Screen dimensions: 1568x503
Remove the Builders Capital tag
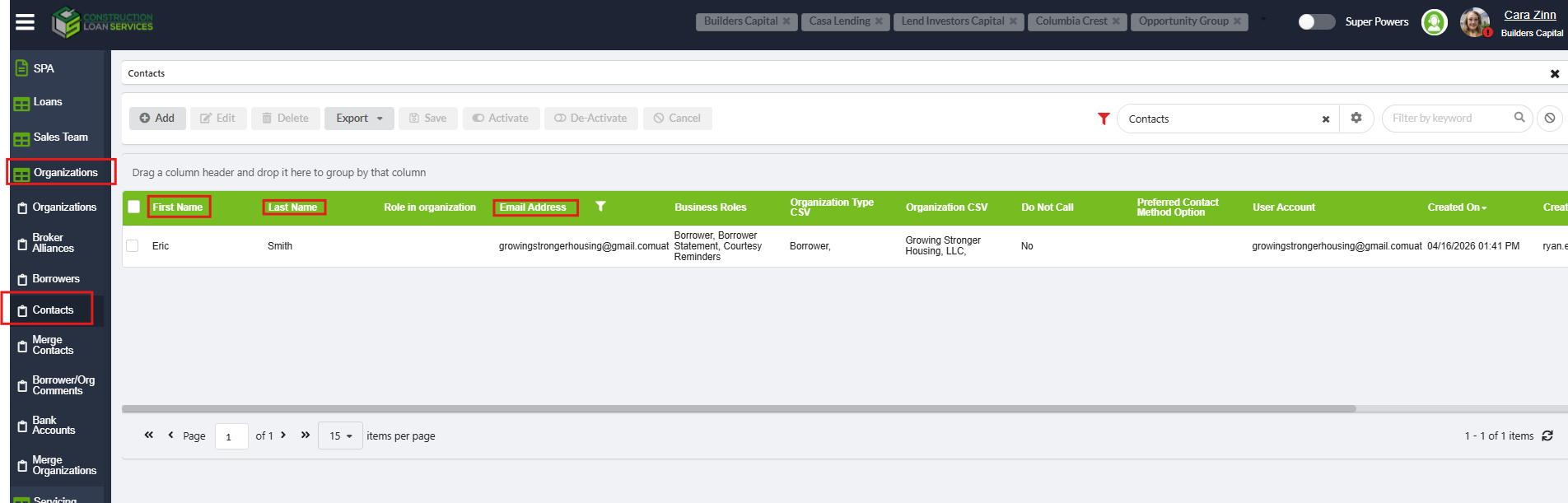786,21
